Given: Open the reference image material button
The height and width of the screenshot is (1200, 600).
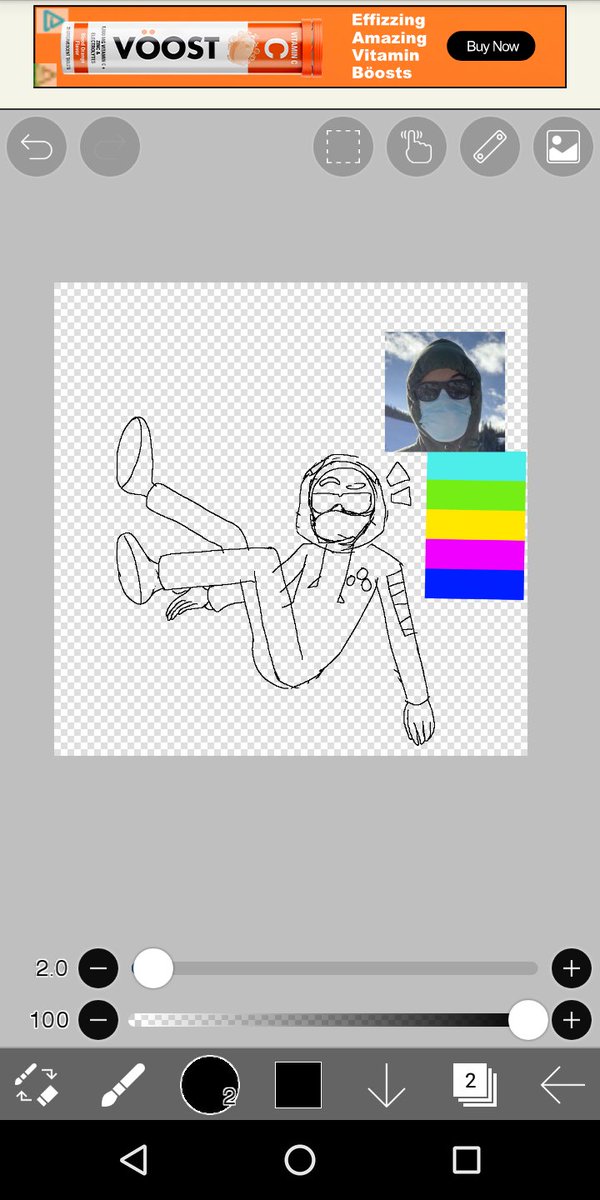Looking at the screenshot, I should [x=563, y=147].
